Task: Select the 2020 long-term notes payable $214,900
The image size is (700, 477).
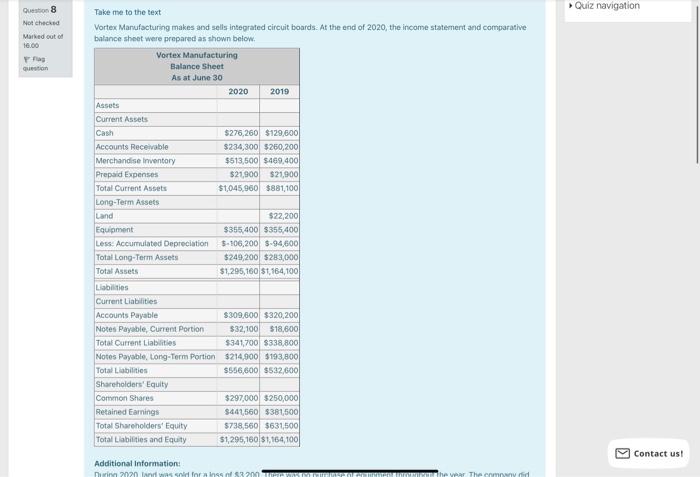Action: pos(242,357)
